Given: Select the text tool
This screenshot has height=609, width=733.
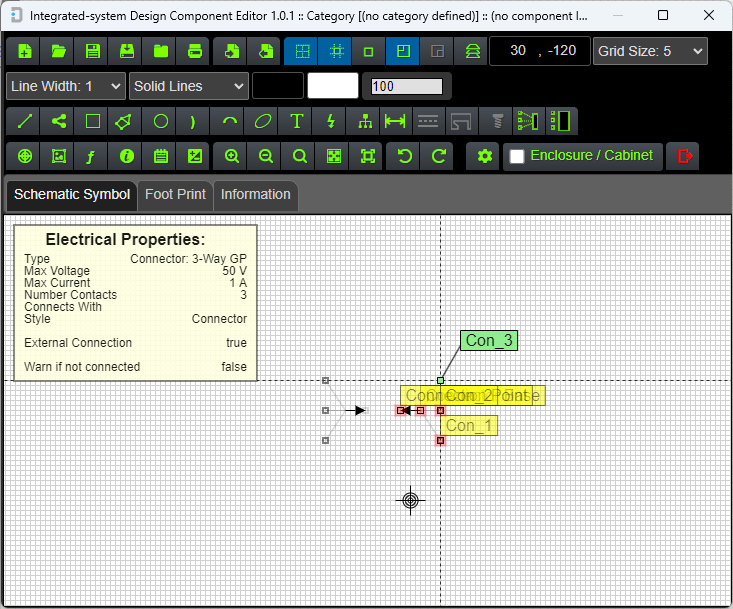Looking at the screenshot, I should (x=297, y=121).
